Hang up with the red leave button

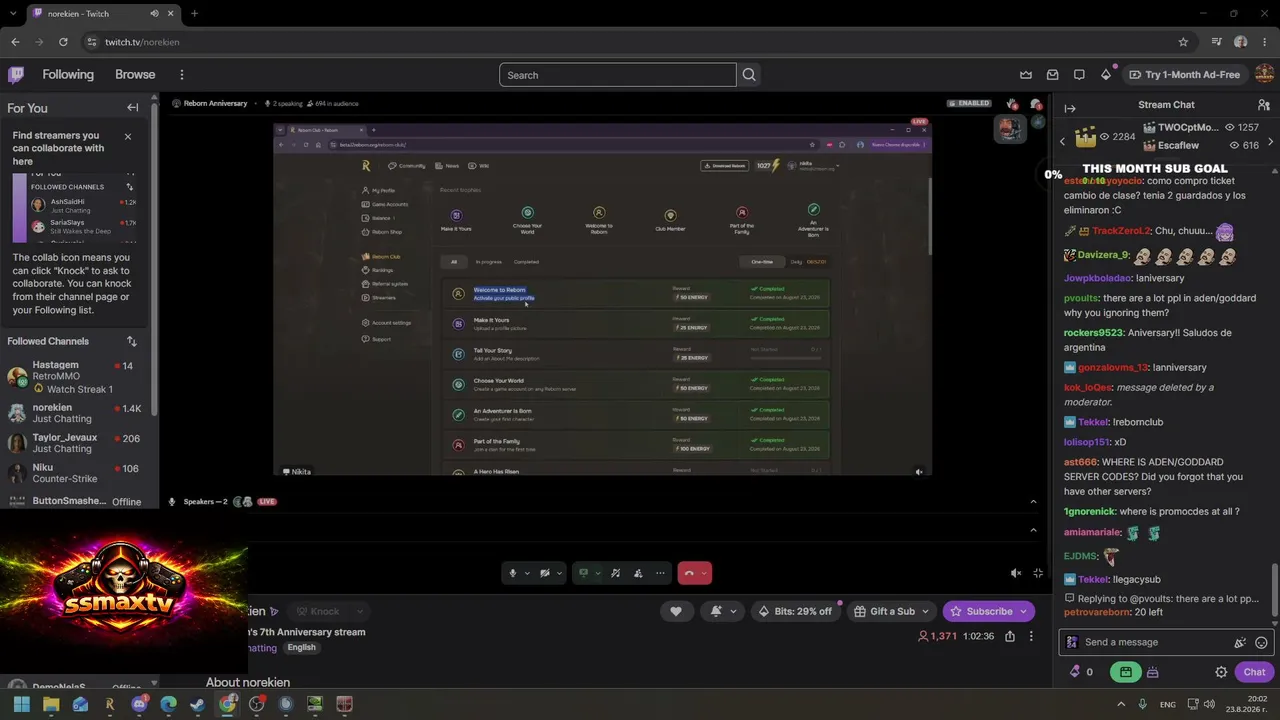point(688,573)
